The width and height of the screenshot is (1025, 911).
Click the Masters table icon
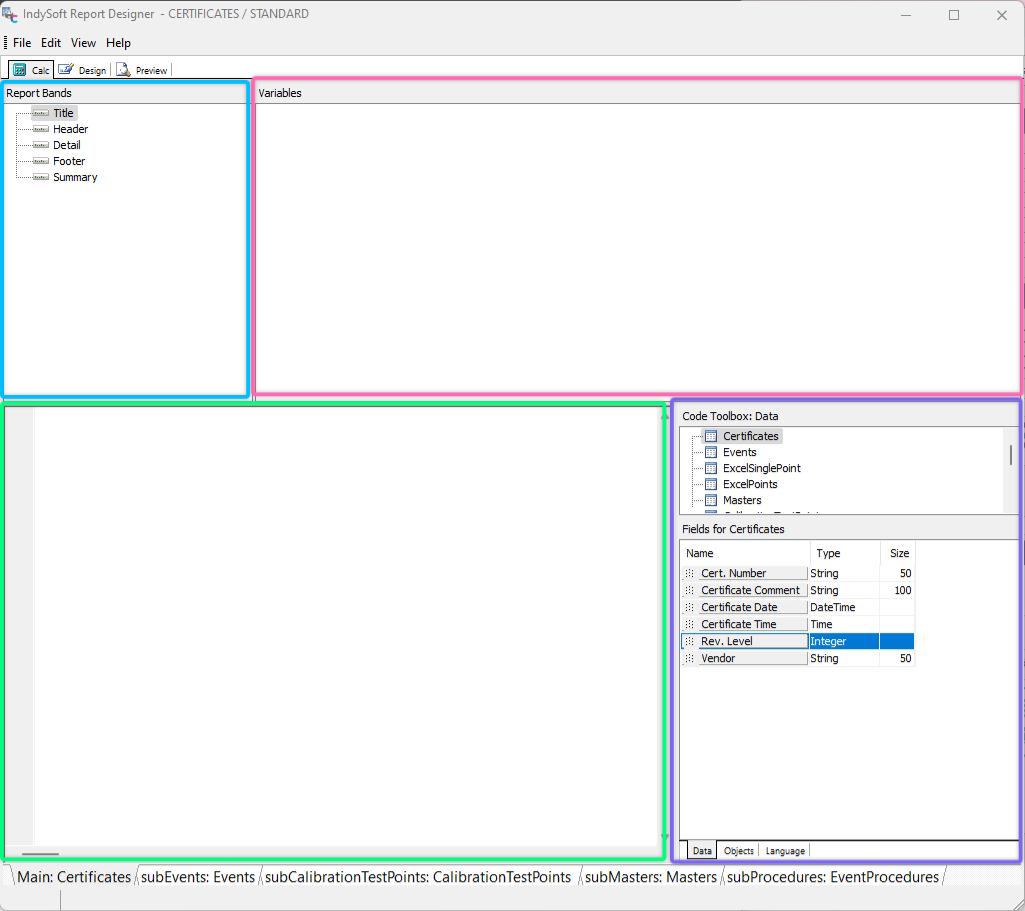[711, 500]
